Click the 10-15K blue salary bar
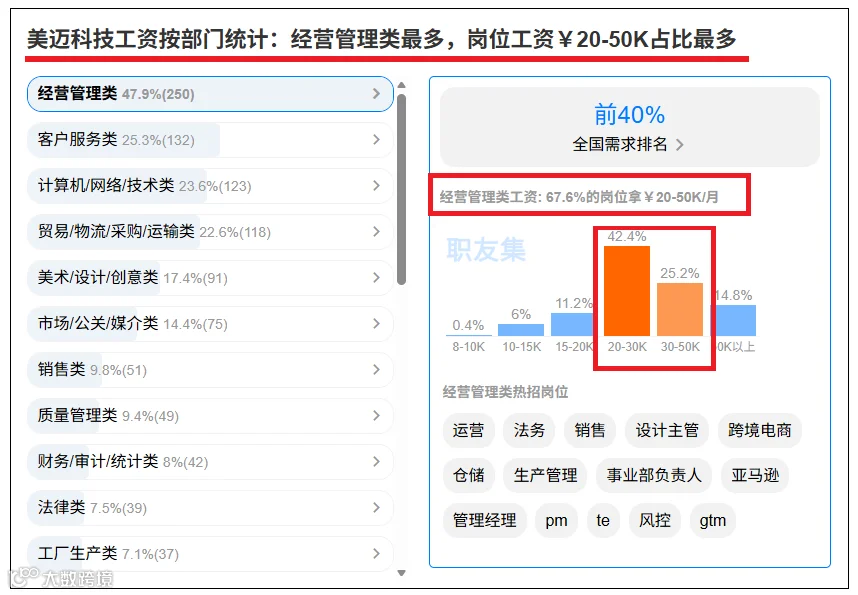 [521, 330]
